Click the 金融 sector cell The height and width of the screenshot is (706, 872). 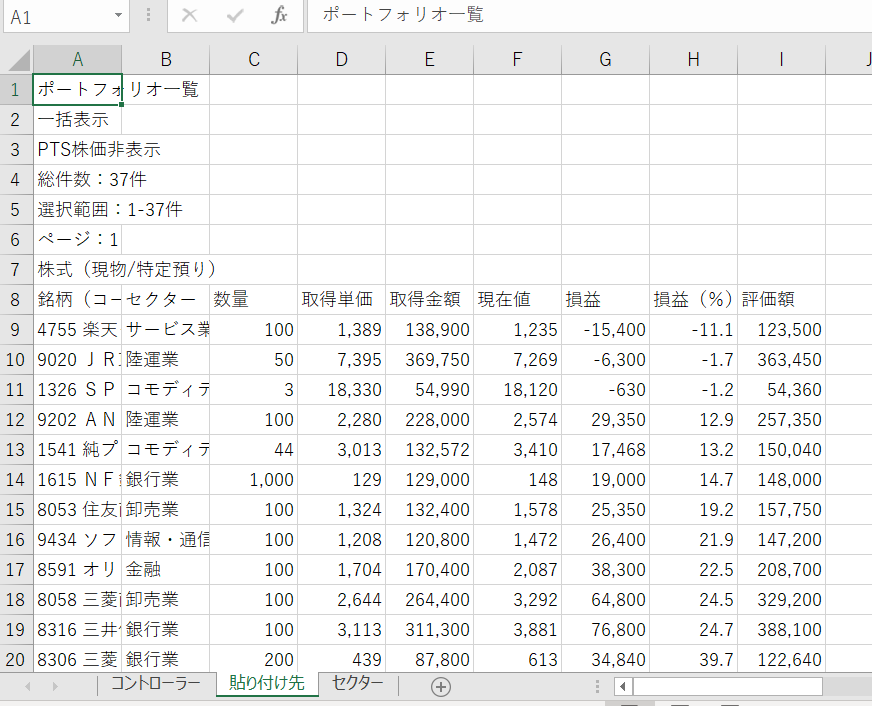[x=165, y=570]
